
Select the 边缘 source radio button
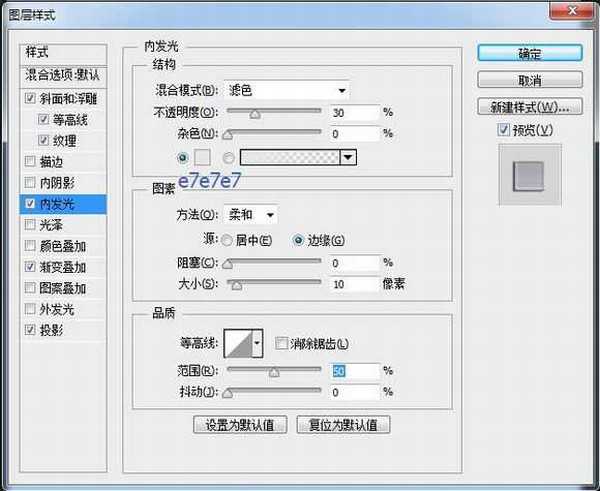(298, 240)
